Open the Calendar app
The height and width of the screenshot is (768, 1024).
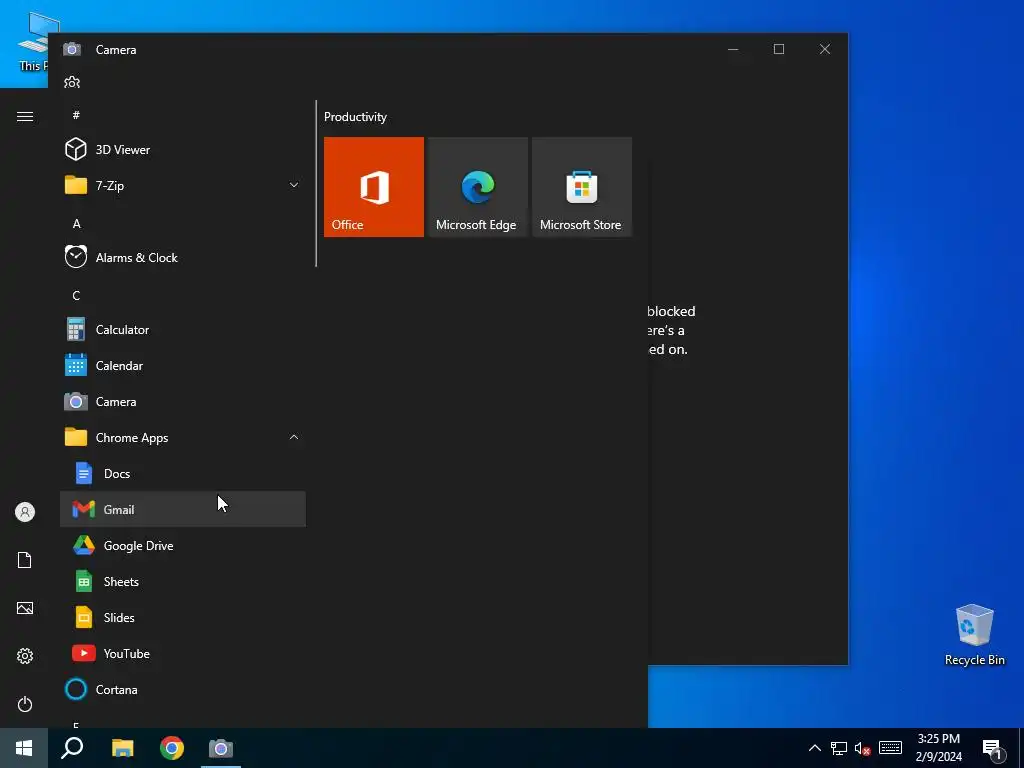(x=183, y=365)
